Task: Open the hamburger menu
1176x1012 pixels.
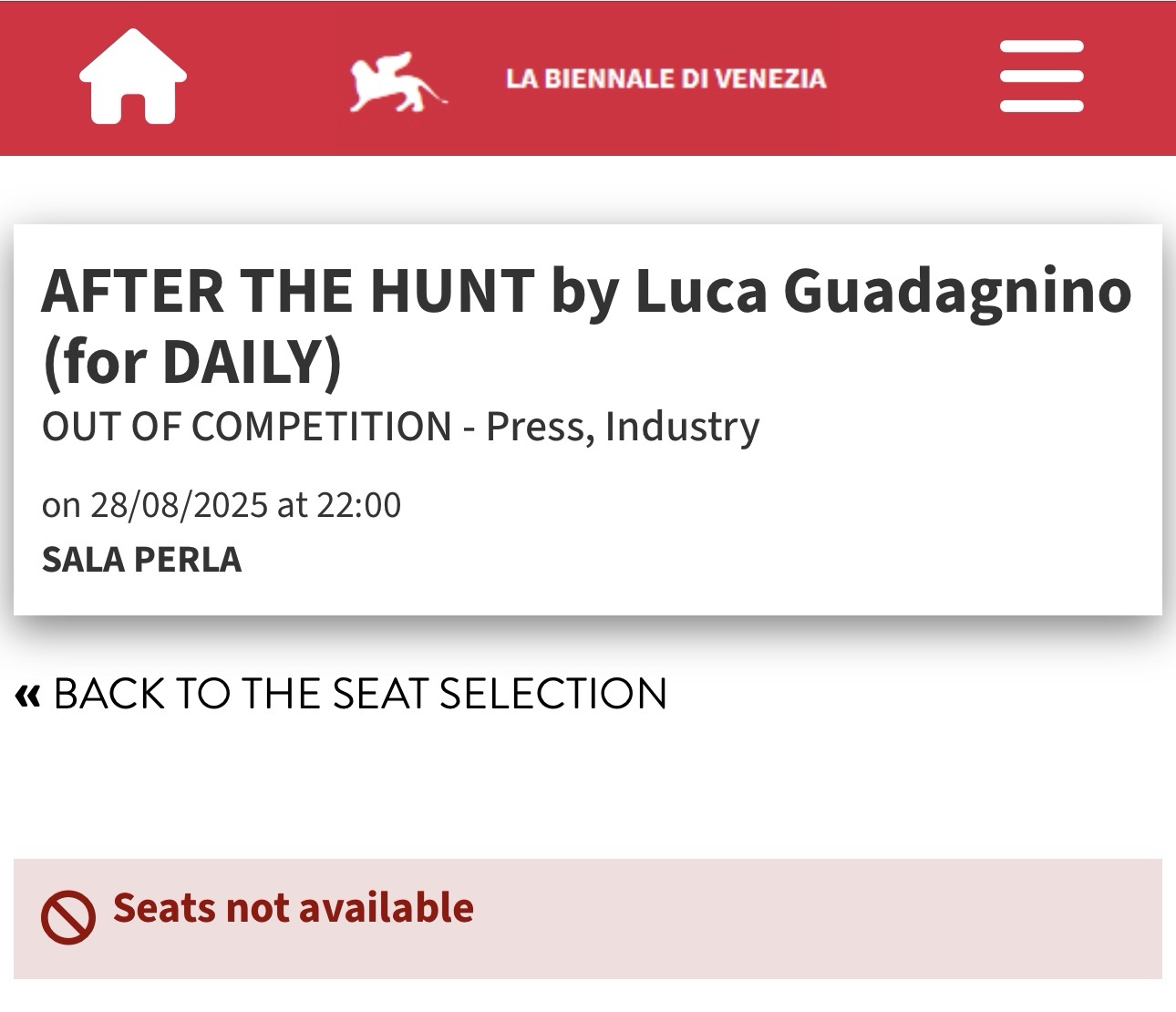Action: tap(1041, 77)
